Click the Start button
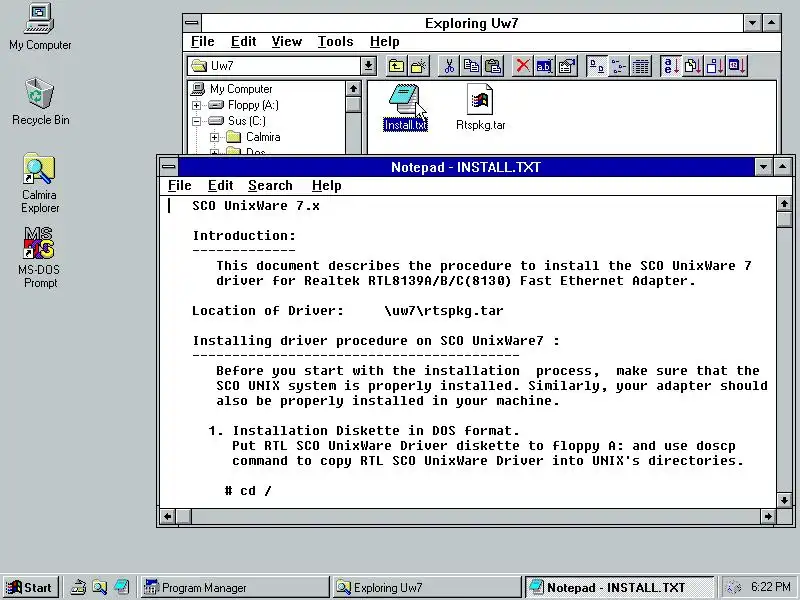 (30, 588)
